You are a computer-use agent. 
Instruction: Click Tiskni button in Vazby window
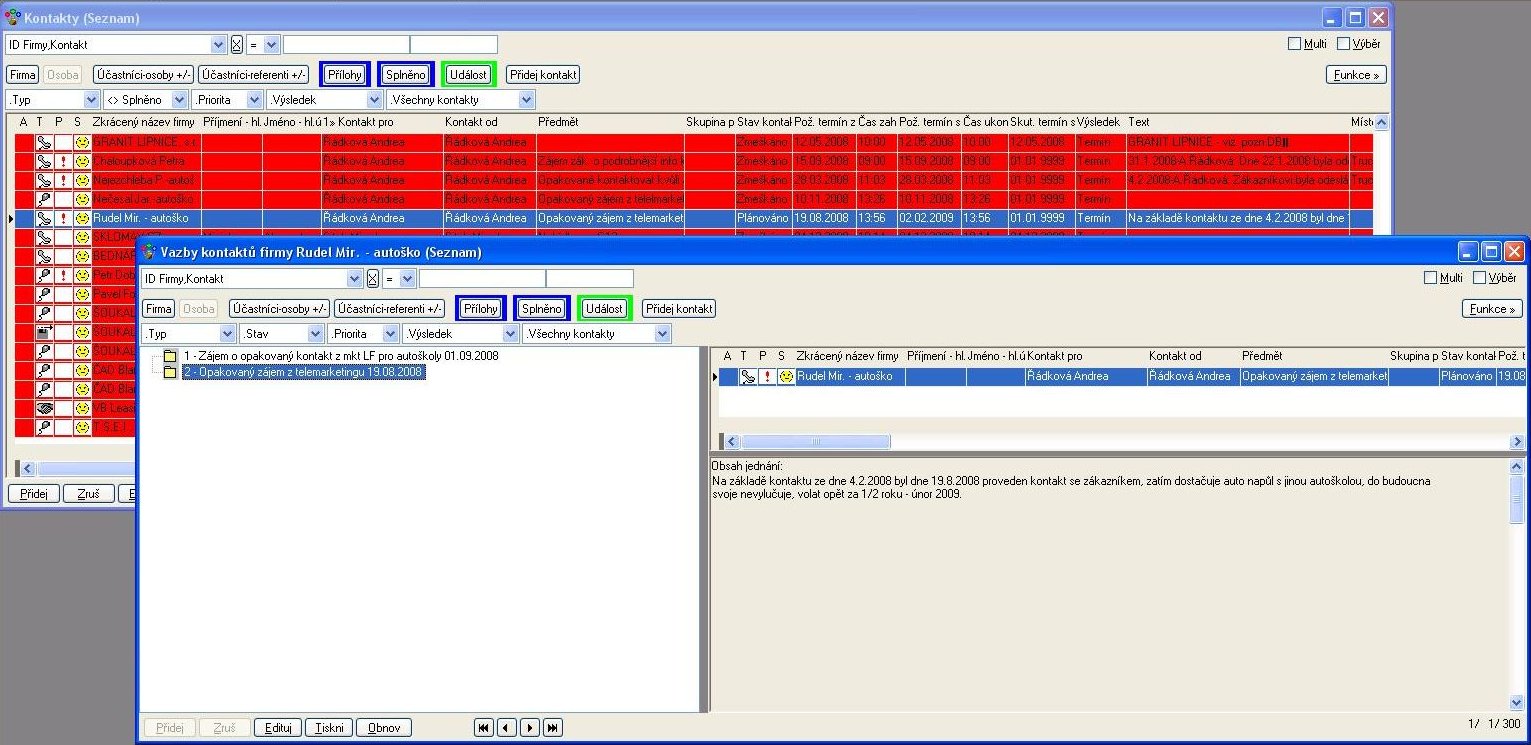329,728
